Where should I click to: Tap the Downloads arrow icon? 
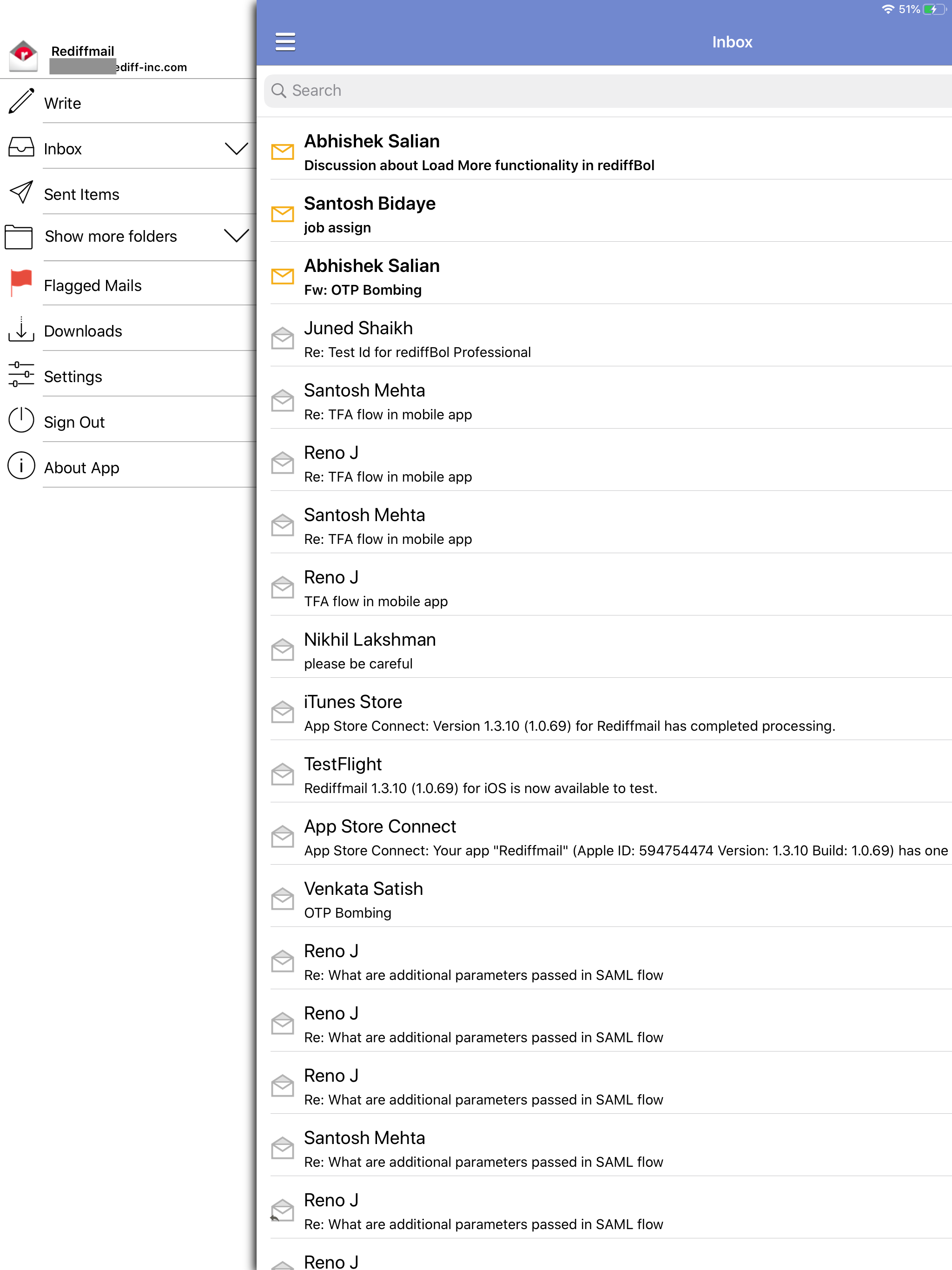point(21,330)
